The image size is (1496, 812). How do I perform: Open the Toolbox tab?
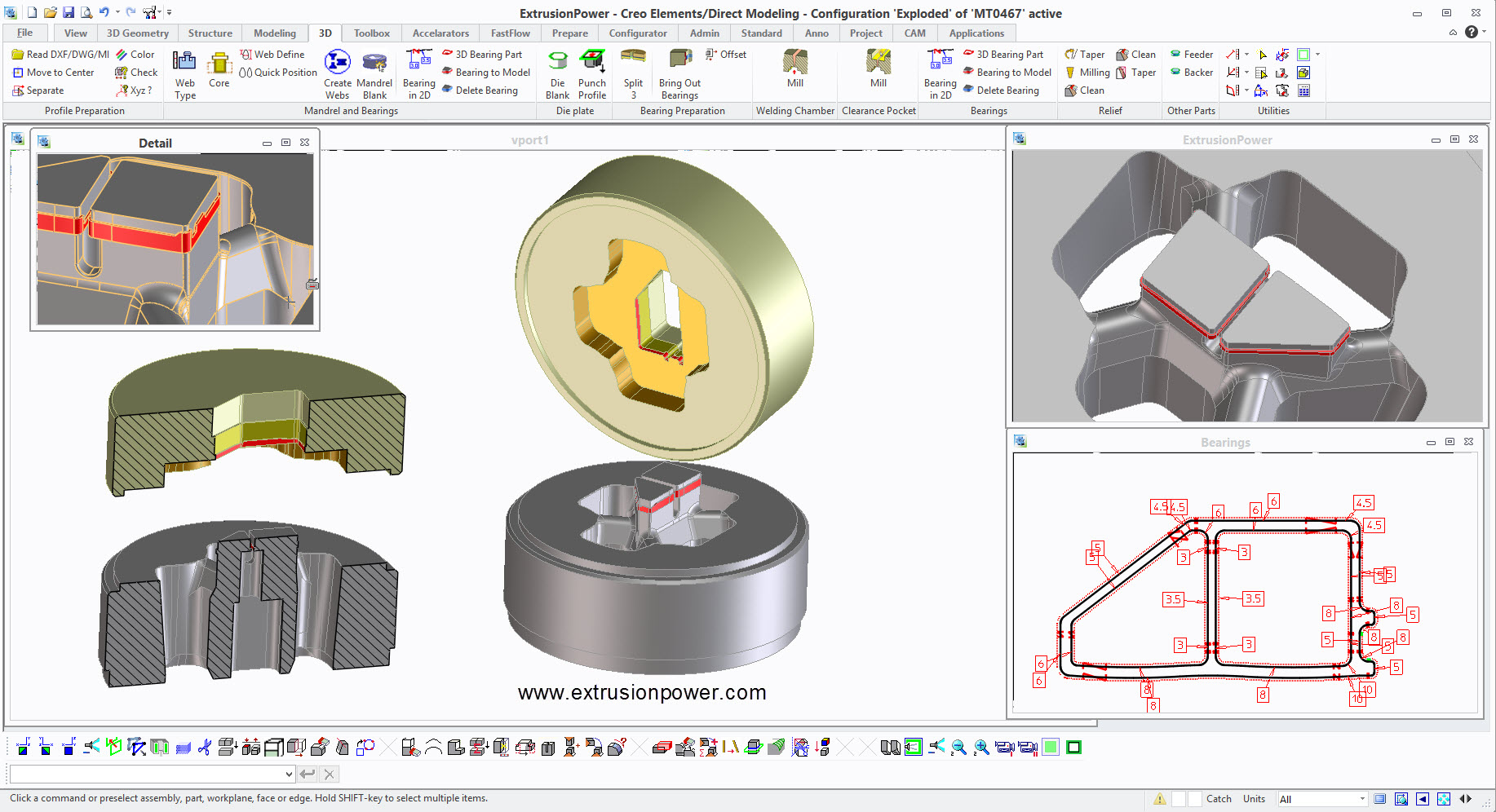coord(372,33)
